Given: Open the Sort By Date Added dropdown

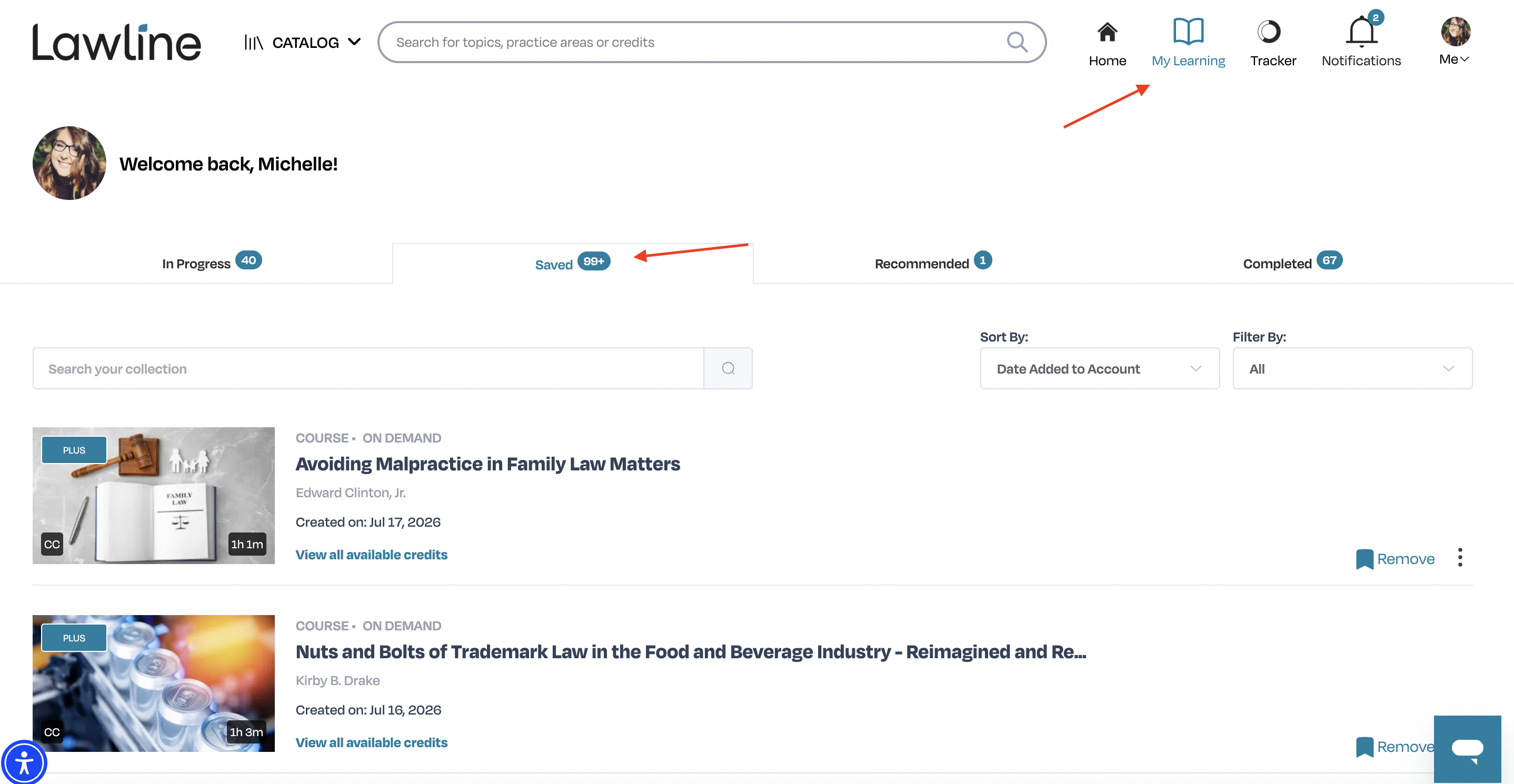Looking at the screenshot, I should click(x=1099, y=368).
